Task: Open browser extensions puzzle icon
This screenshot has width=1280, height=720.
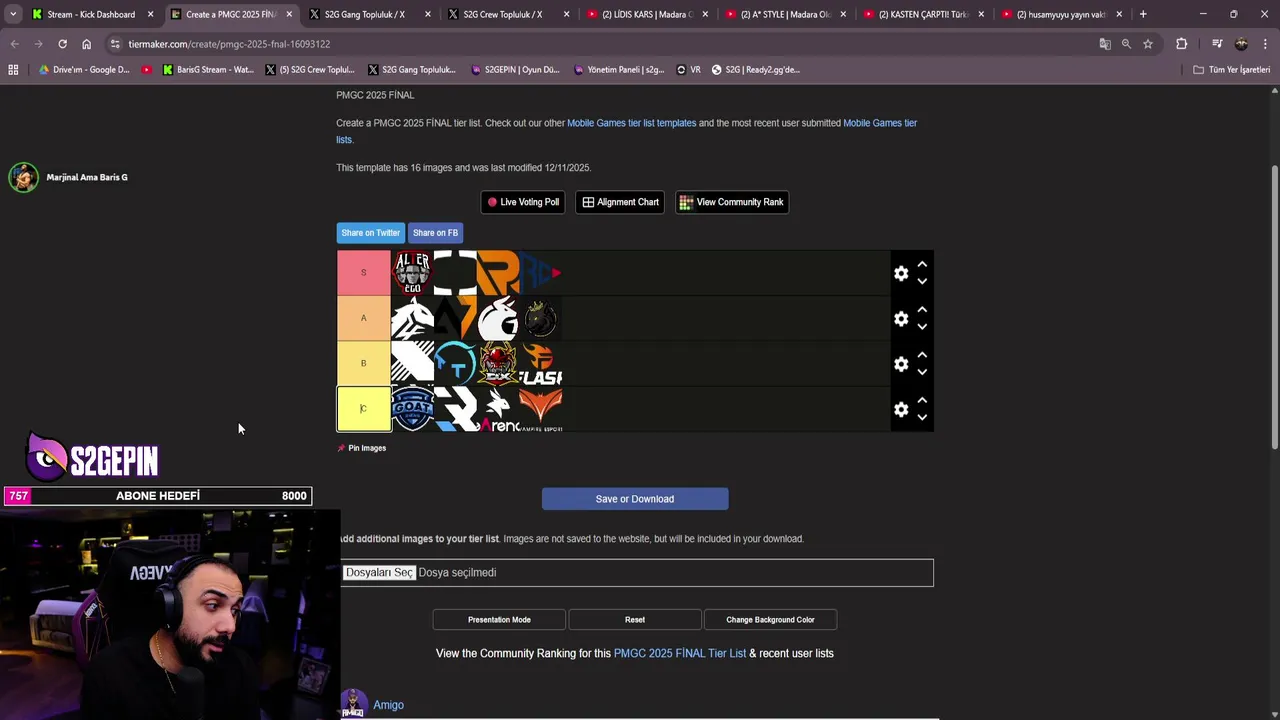Action: pyautogui.click(x=1181, y=44)
